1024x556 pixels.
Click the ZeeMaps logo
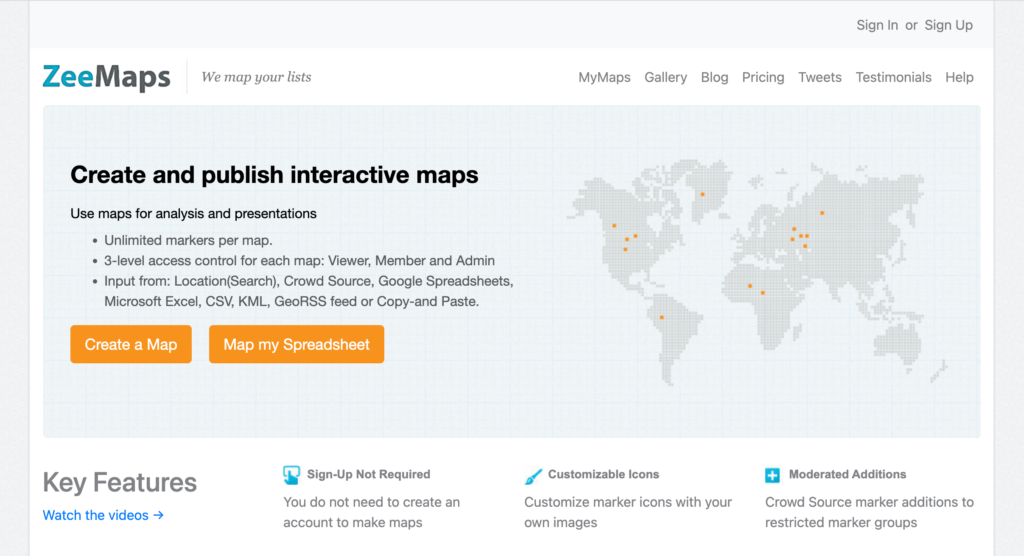pos(106,77)
